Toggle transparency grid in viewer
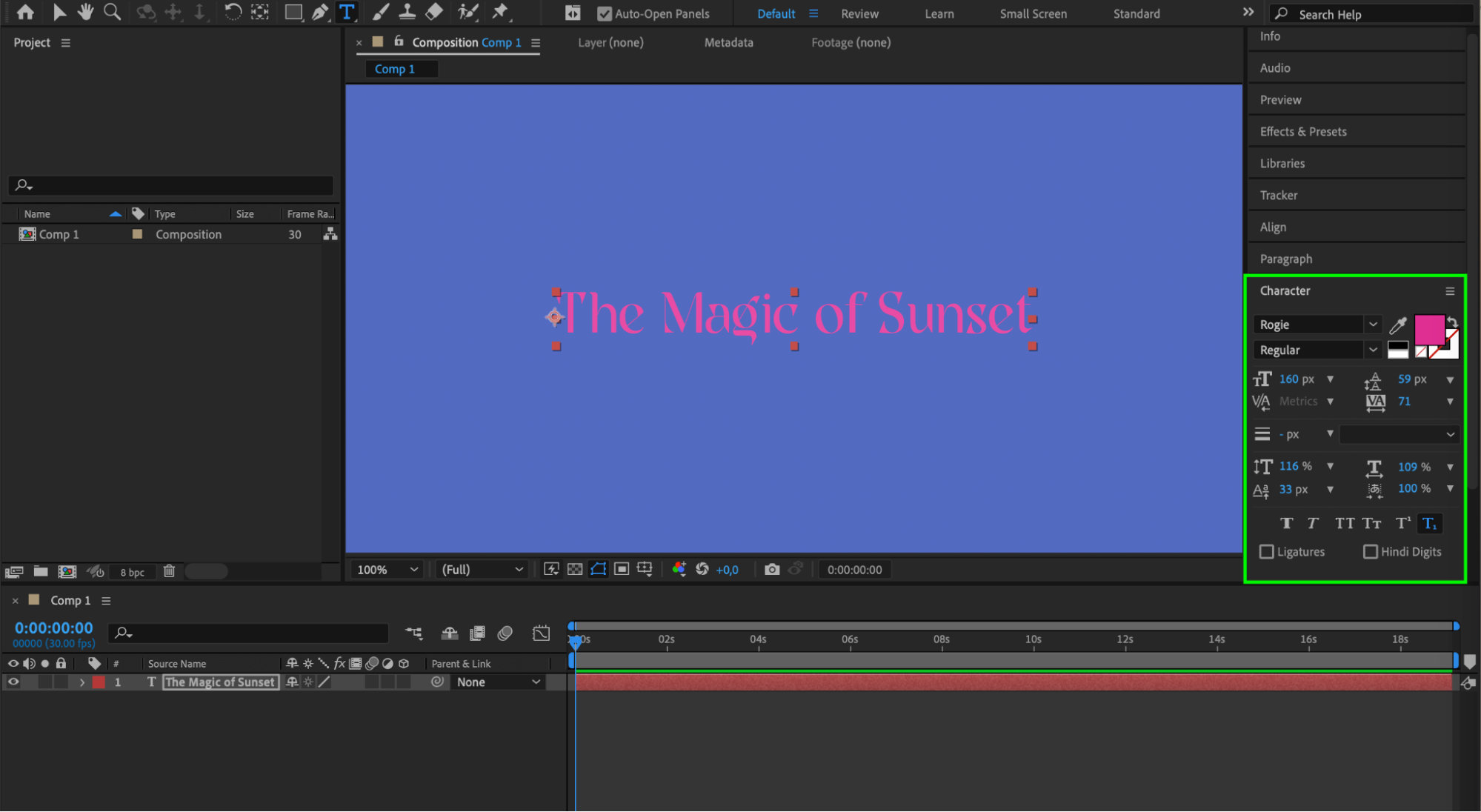 tap(575, 569)
